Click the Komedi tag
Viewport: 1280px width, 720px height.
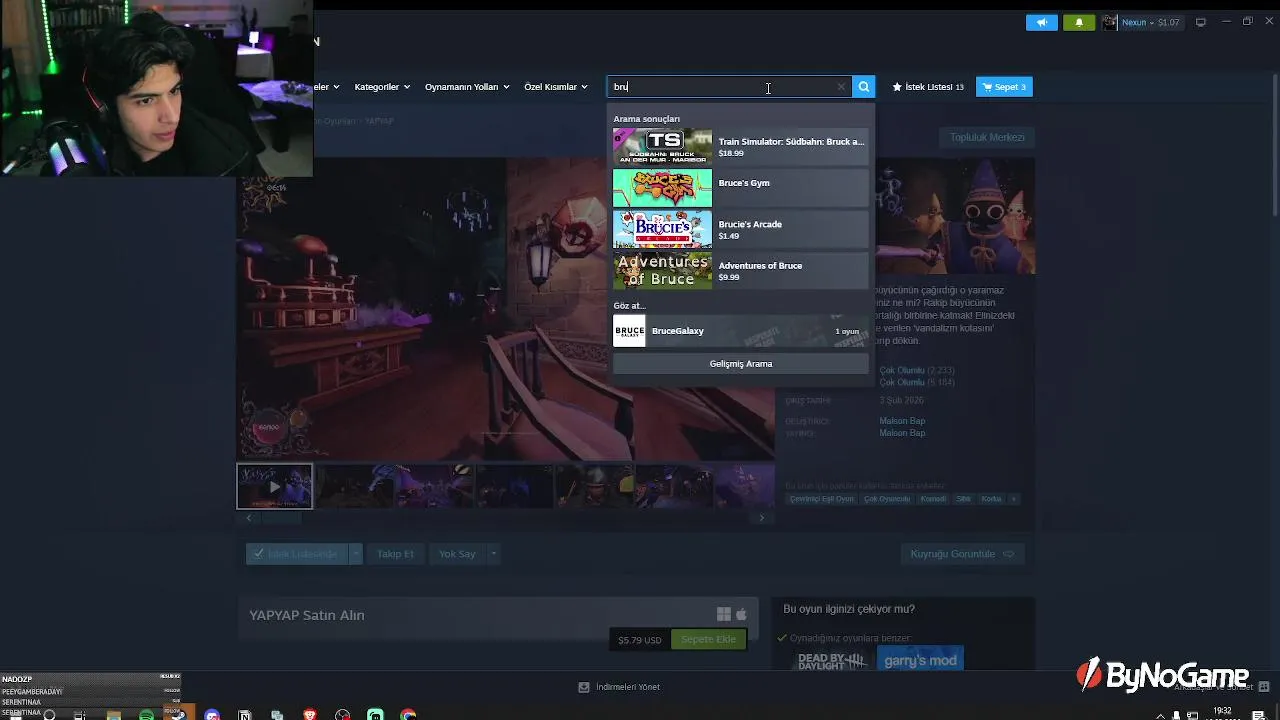tap(933, 499)
